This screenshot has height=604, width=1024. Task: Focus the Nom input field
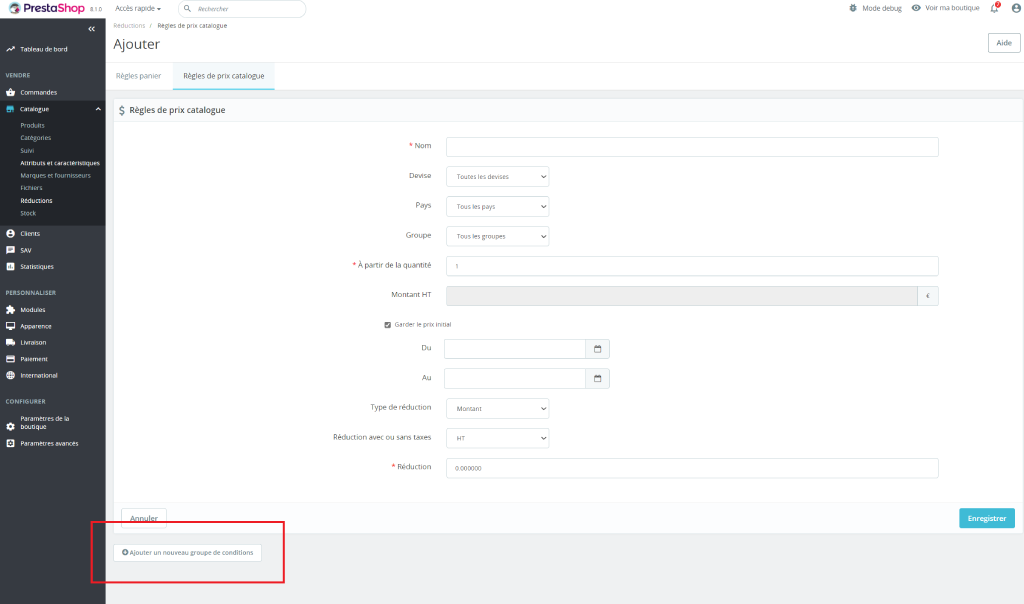[x=692, y=147]
